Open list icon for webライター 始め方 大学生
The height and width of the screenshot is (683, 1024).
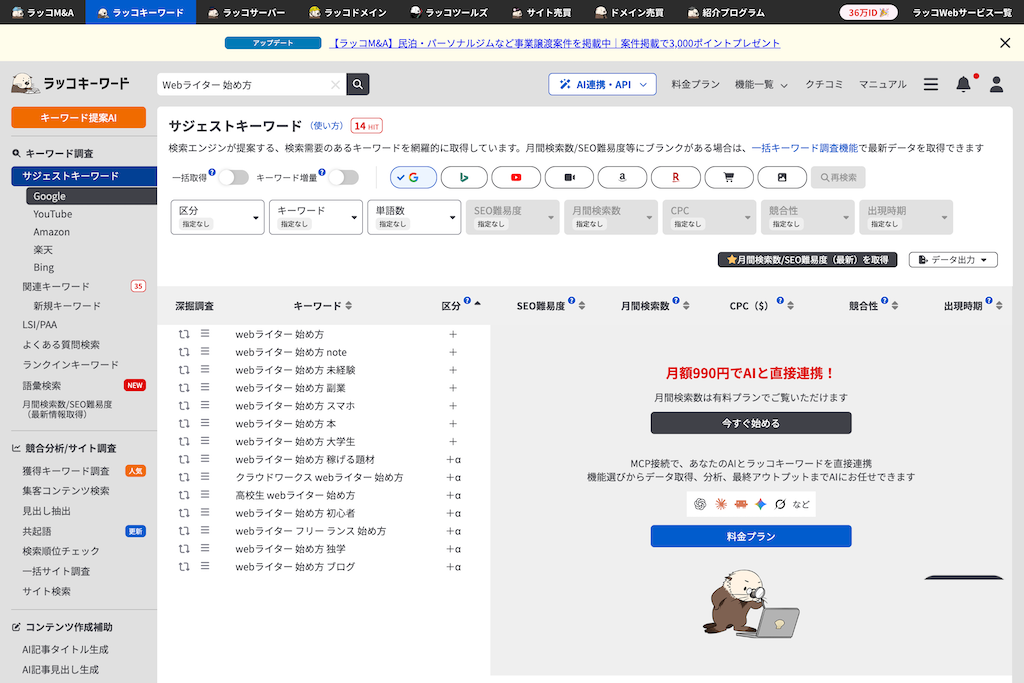point(205,441)
